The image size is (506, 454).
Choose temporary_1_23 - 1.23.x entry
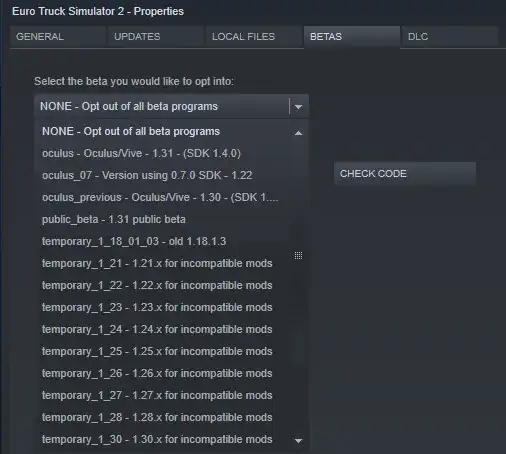coord(164,307)
